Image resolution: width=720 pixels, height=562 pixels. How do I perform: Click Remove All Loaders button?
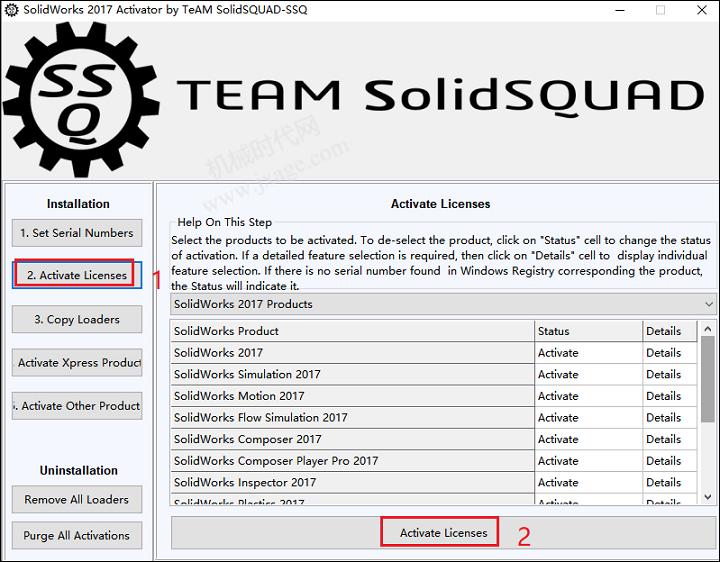pyautogui.click(x=77, y=499)
